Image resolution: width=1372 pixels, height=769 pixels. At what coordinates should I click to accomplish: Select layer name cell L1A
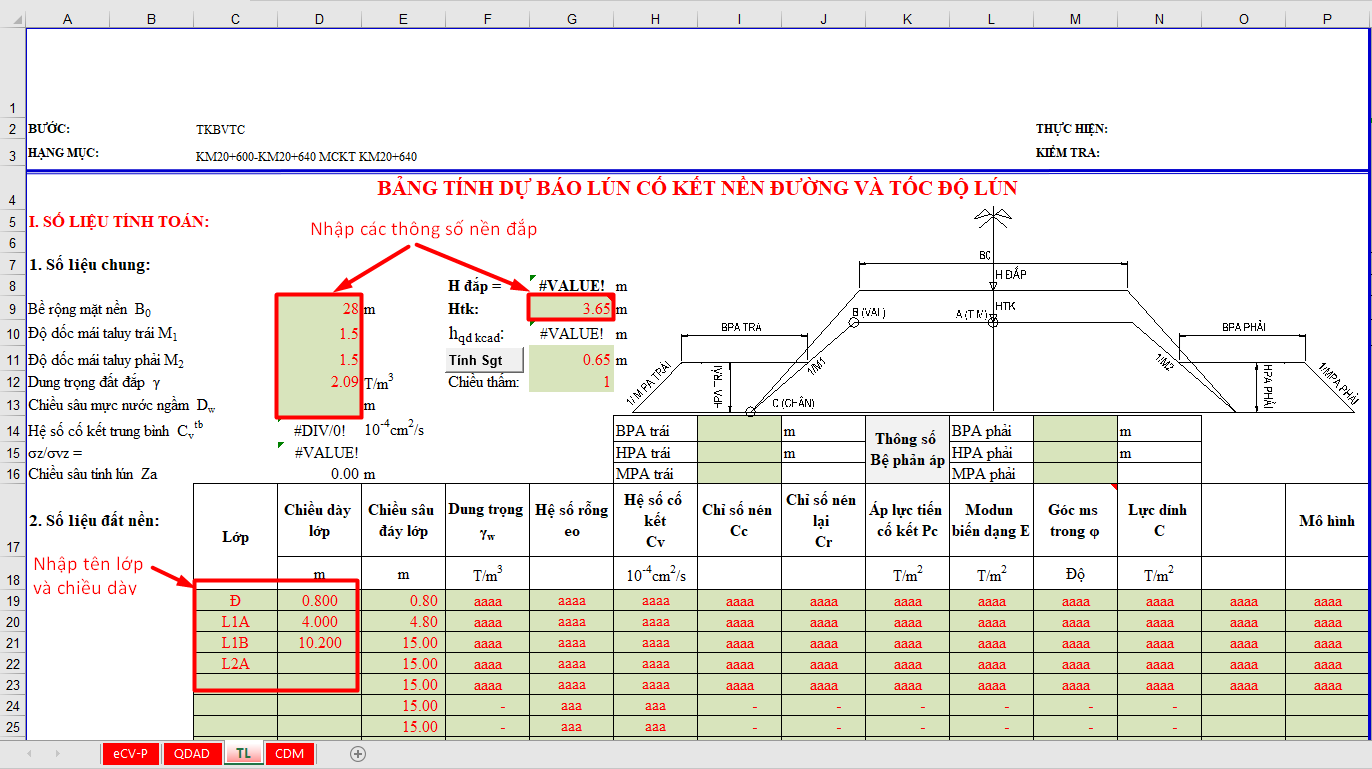(x=235, y=622)
